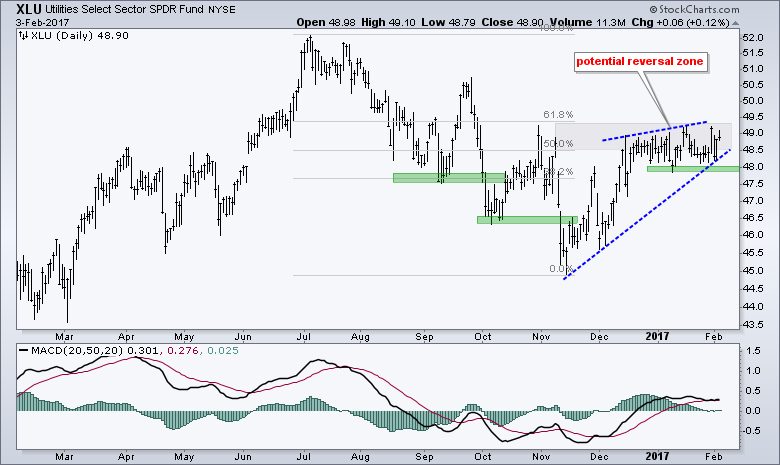Click the 0.0 label on the MACD axis

tap(754, 411)
